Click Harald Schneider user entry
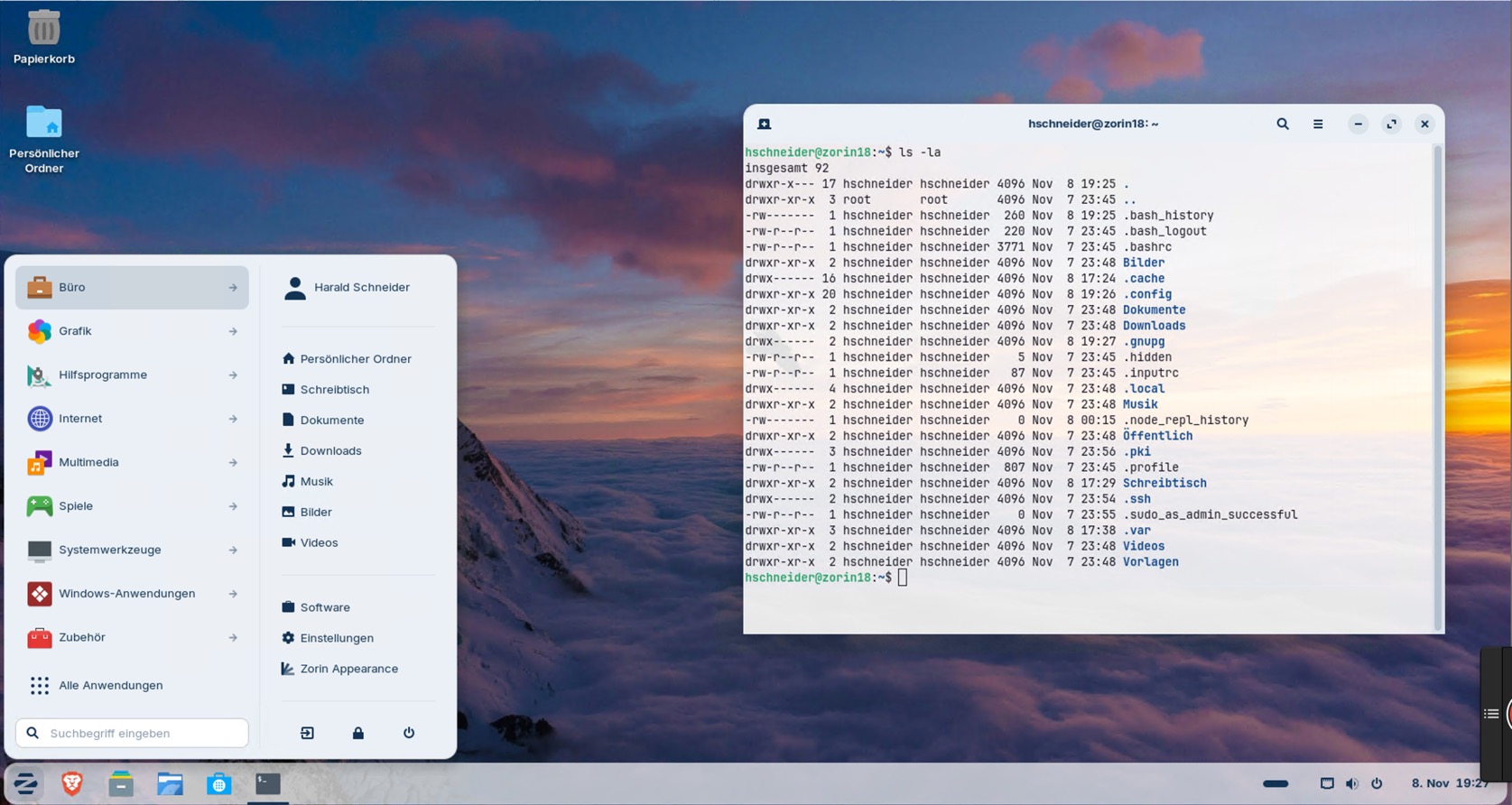 tap(347, 288)
